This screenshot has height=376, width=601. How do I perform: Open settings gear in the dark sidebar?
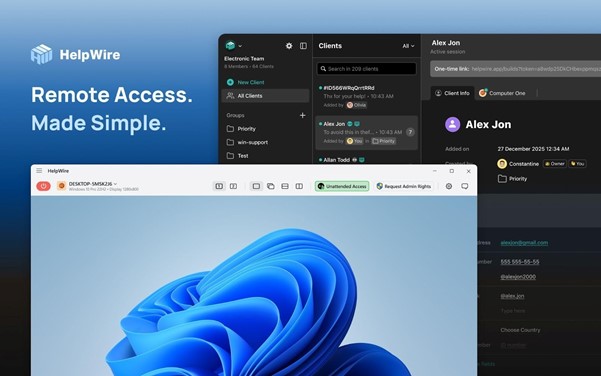pyautogui.click(x=289, y=46)
